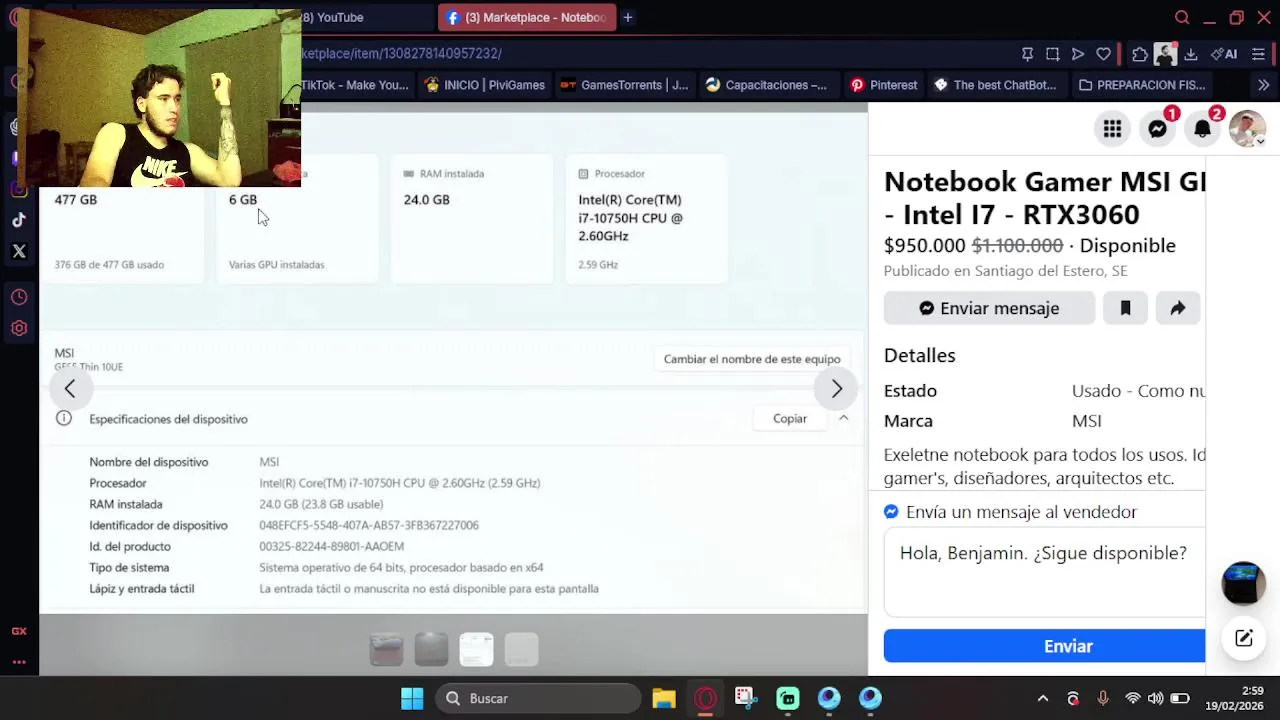Viewport: 1280px width, 720px height.
Task: Open Messenger chats icon
Action: coord(1157,128)
